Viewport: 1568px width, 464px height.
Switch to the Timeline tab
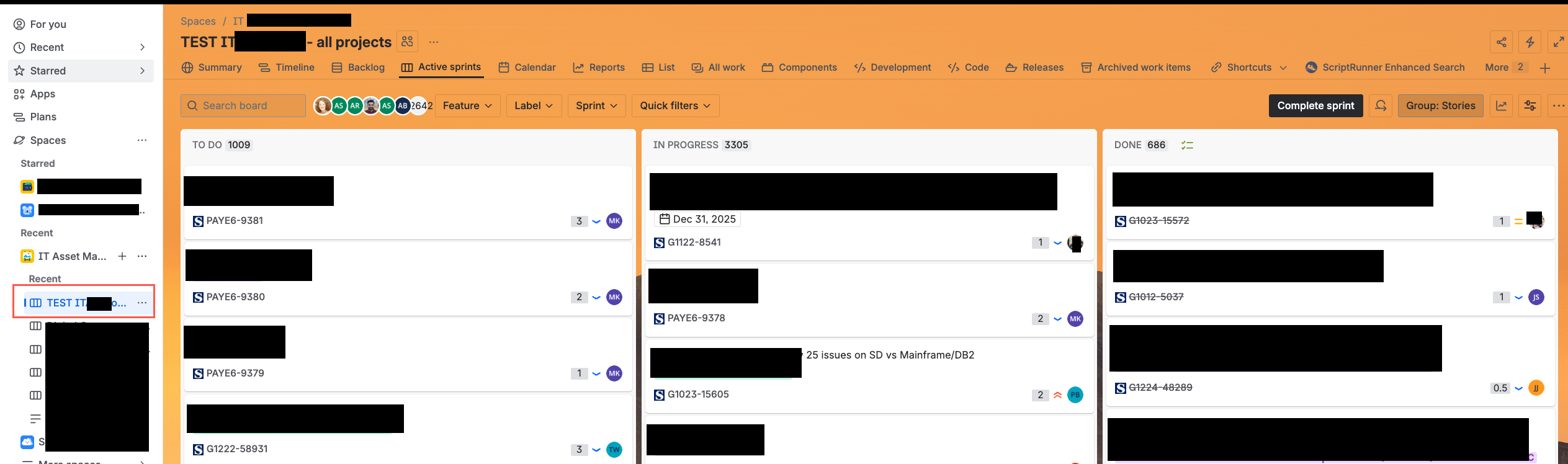tap(287, 68)
